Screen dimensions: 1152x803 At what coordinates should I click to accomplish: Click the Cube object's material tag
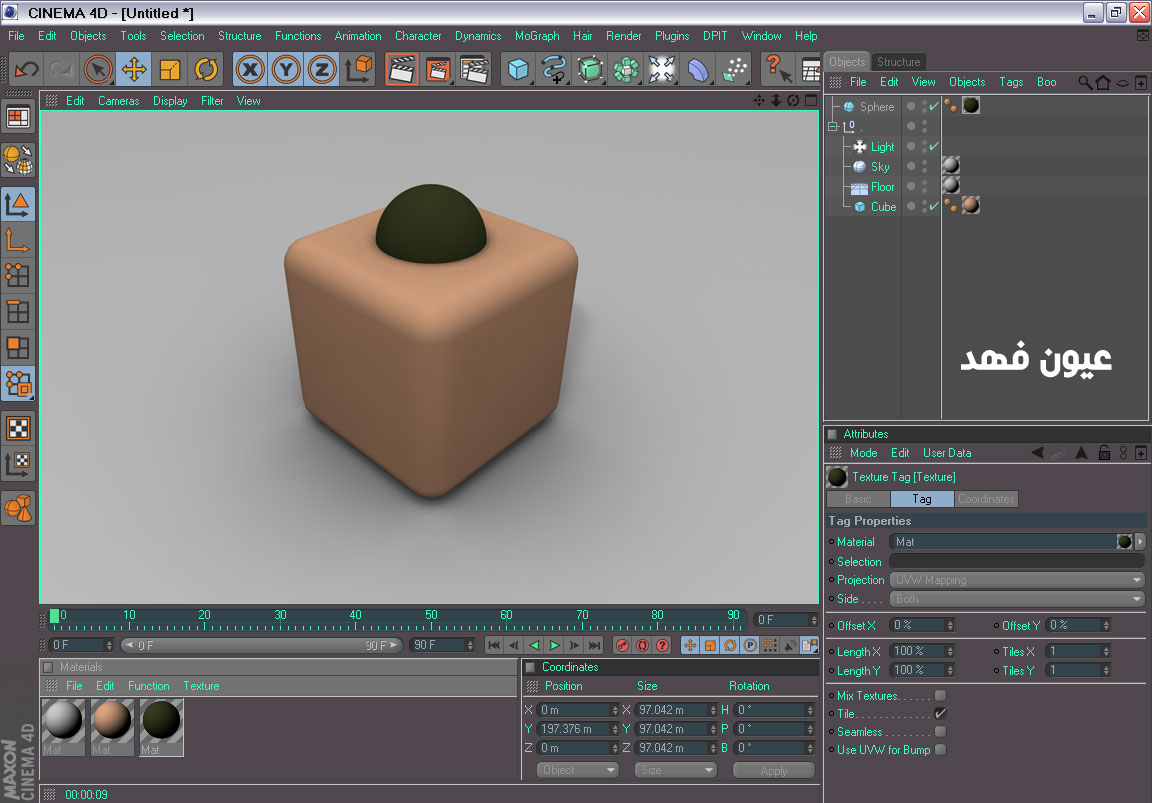point(971,206)
